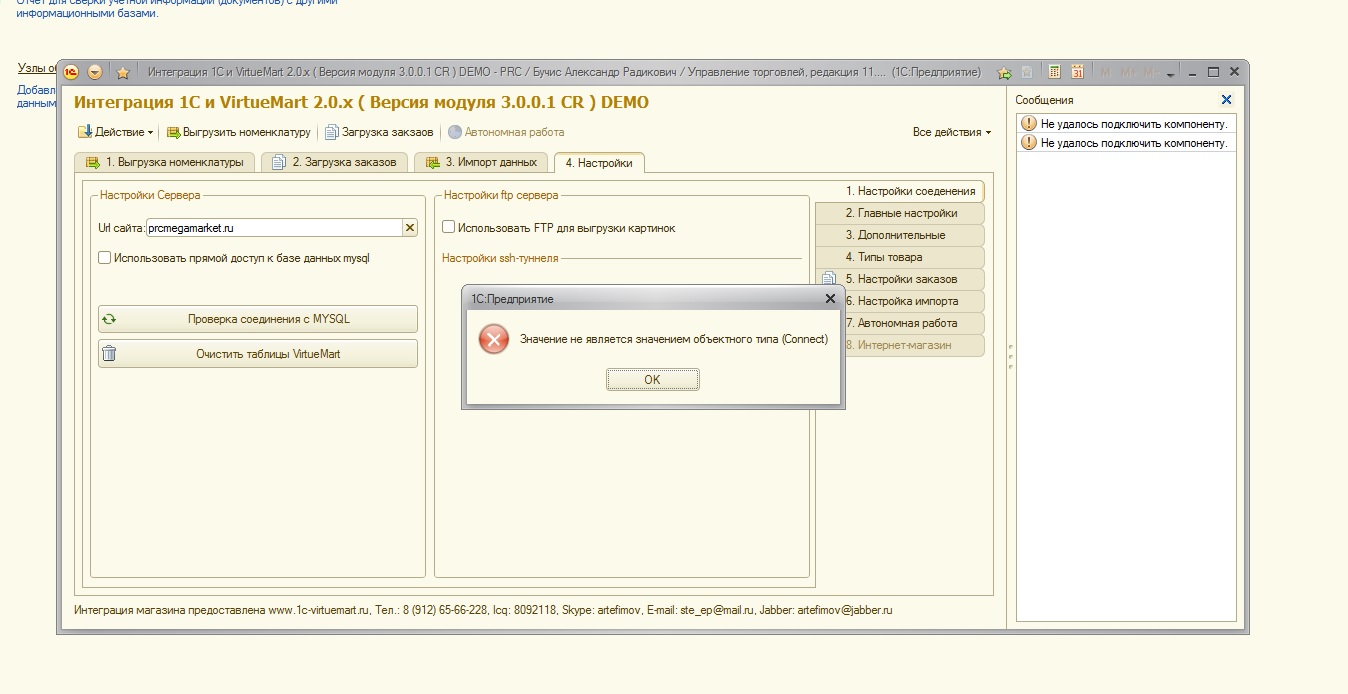This screenshot has height=694, width=1348.
Task: Confirm the error dialog with OK
Action: [652, 380]
